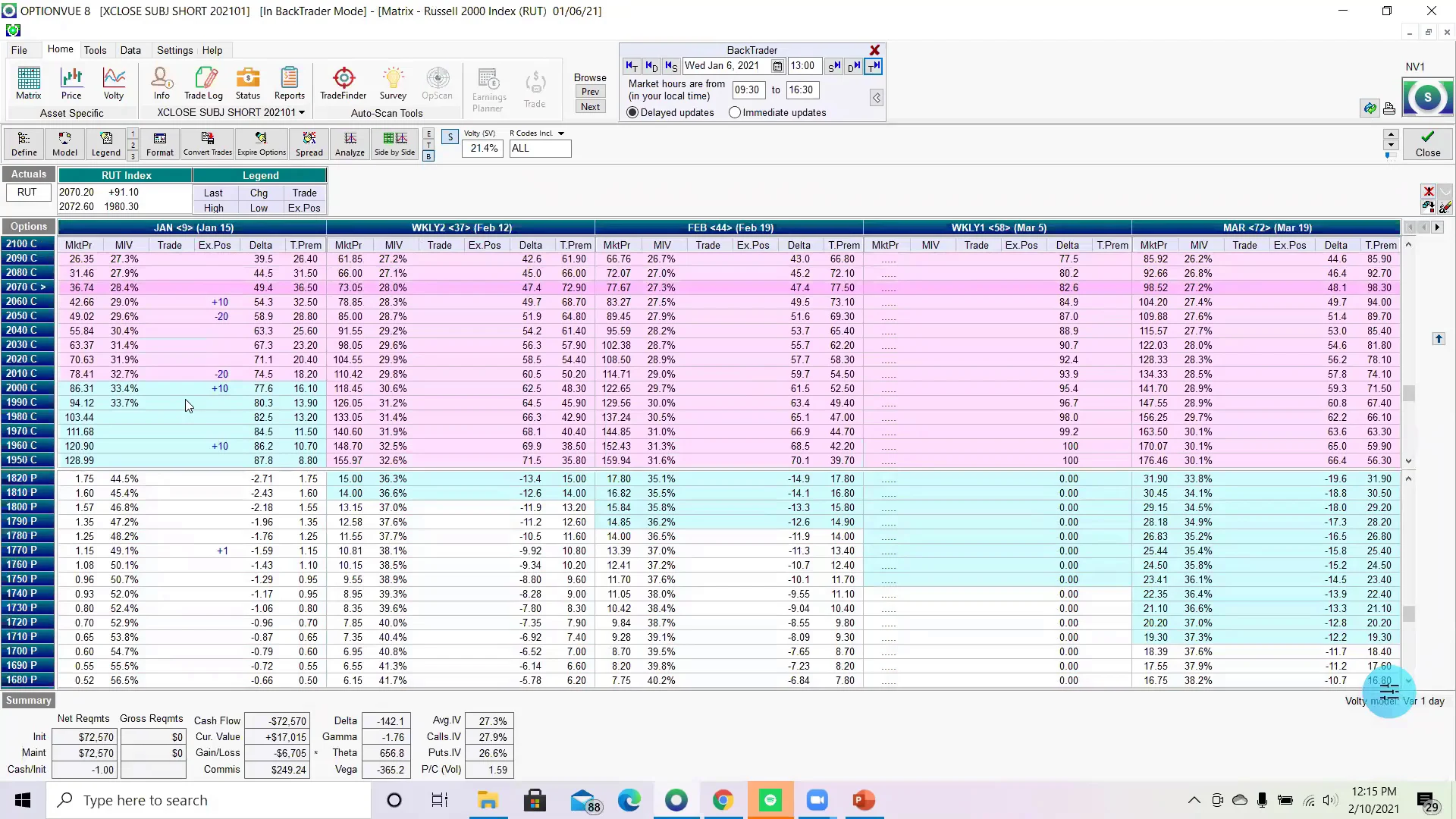The width and height of the screenshot is (1456, 819).
Task: Click the R Codes ALL input field
Action: pos(540,149)
